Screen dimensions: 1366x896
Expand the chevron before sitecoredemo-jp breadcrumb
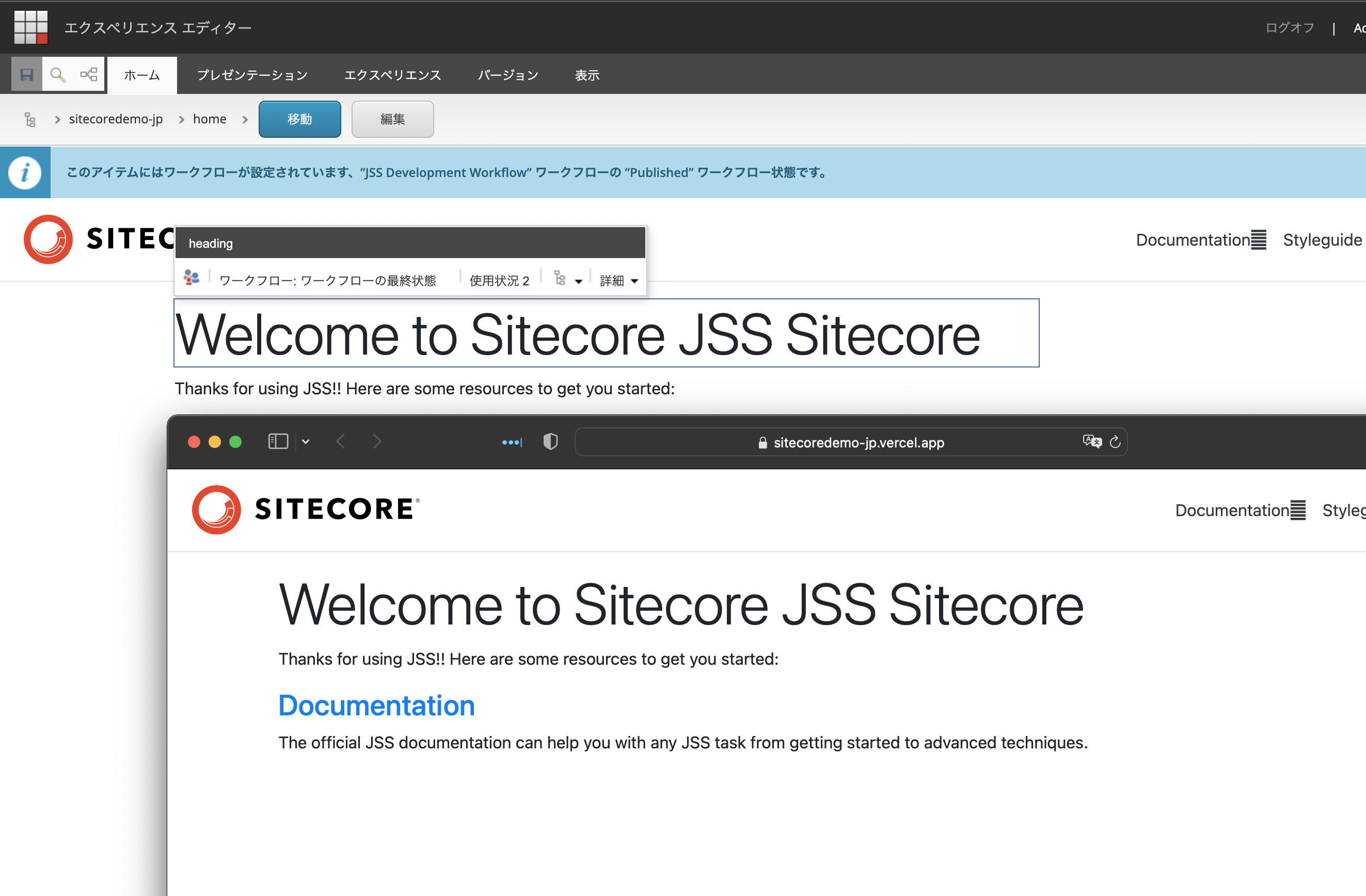(x=57, y=119)
